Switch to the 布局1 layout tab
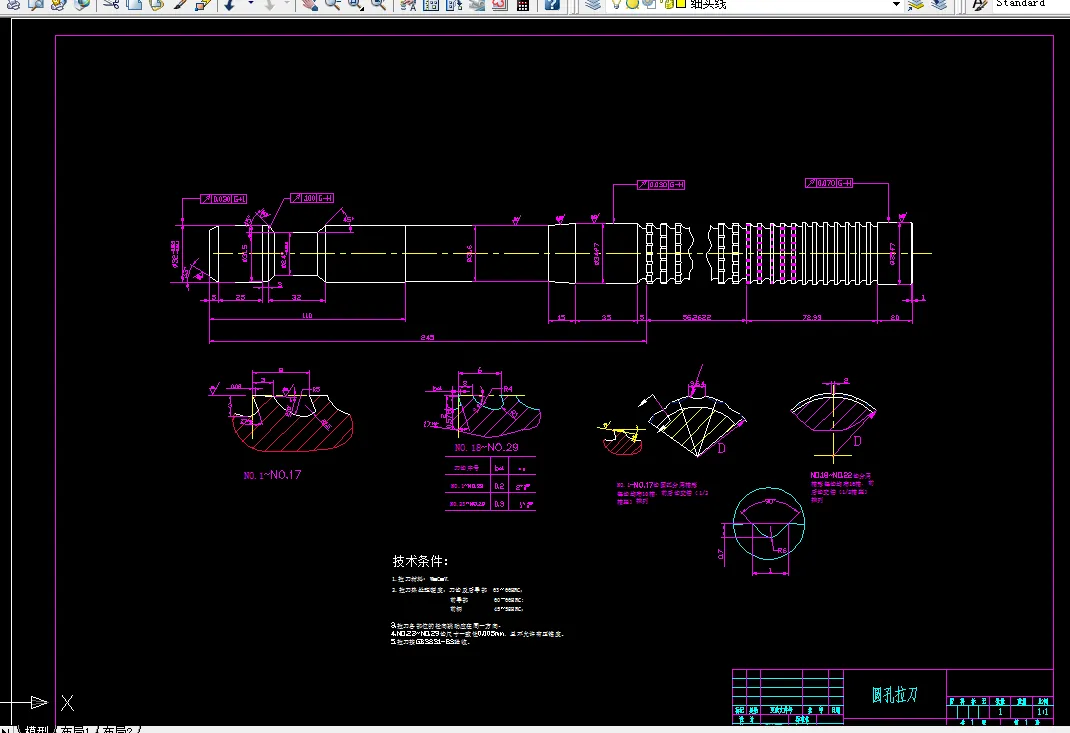1070x733 pixels. pyautogui.click(x=74, y=729)
